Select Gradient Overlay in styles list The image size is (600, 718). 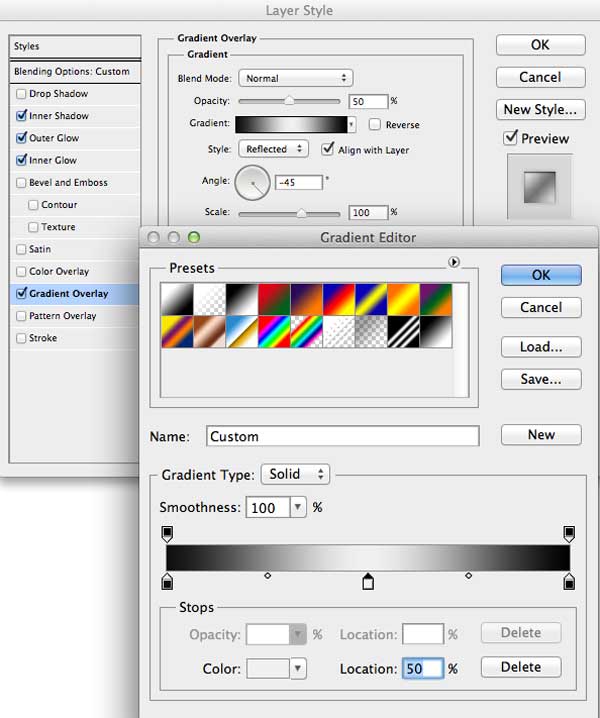(x=74, y=294)
